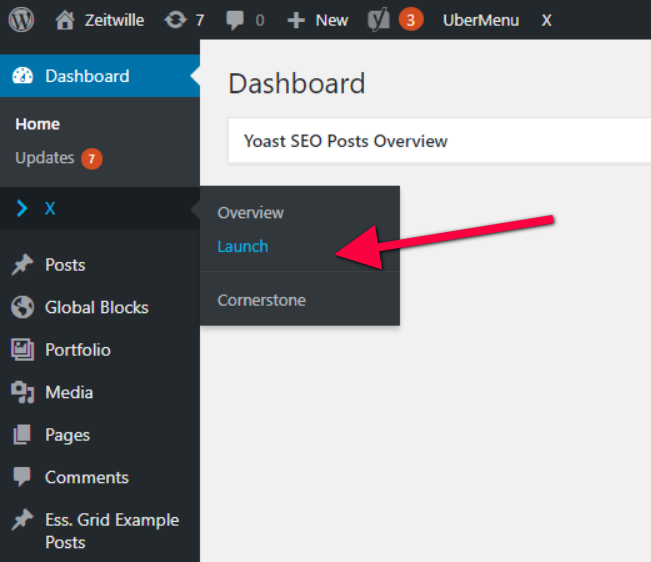
Task: Click the Yoast SEO icon in admin bar
Action: coord(379,20)
